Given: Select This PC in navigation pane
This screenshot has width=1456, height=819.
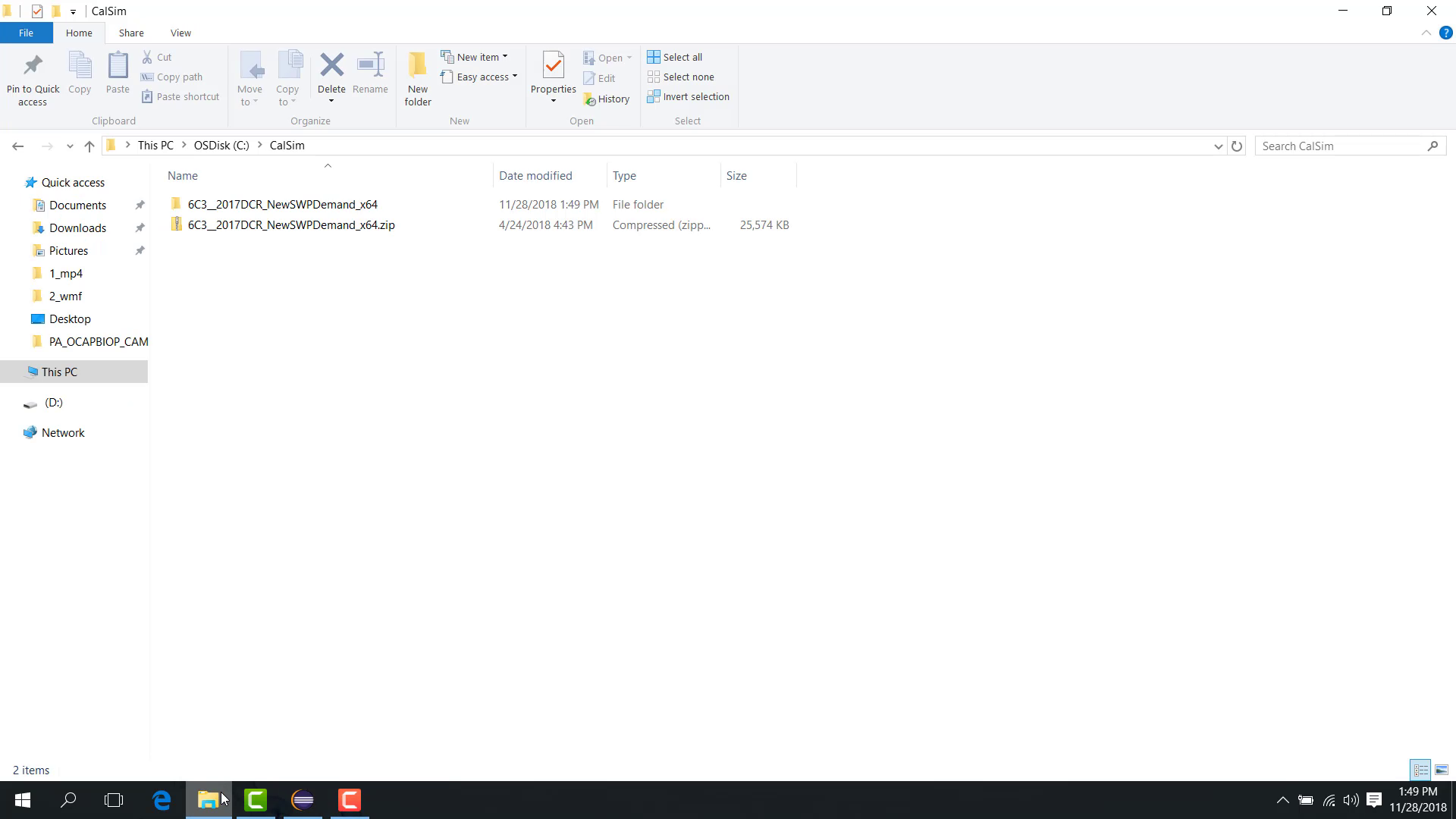Looking at the screenshot, I should tap(74, 372).
